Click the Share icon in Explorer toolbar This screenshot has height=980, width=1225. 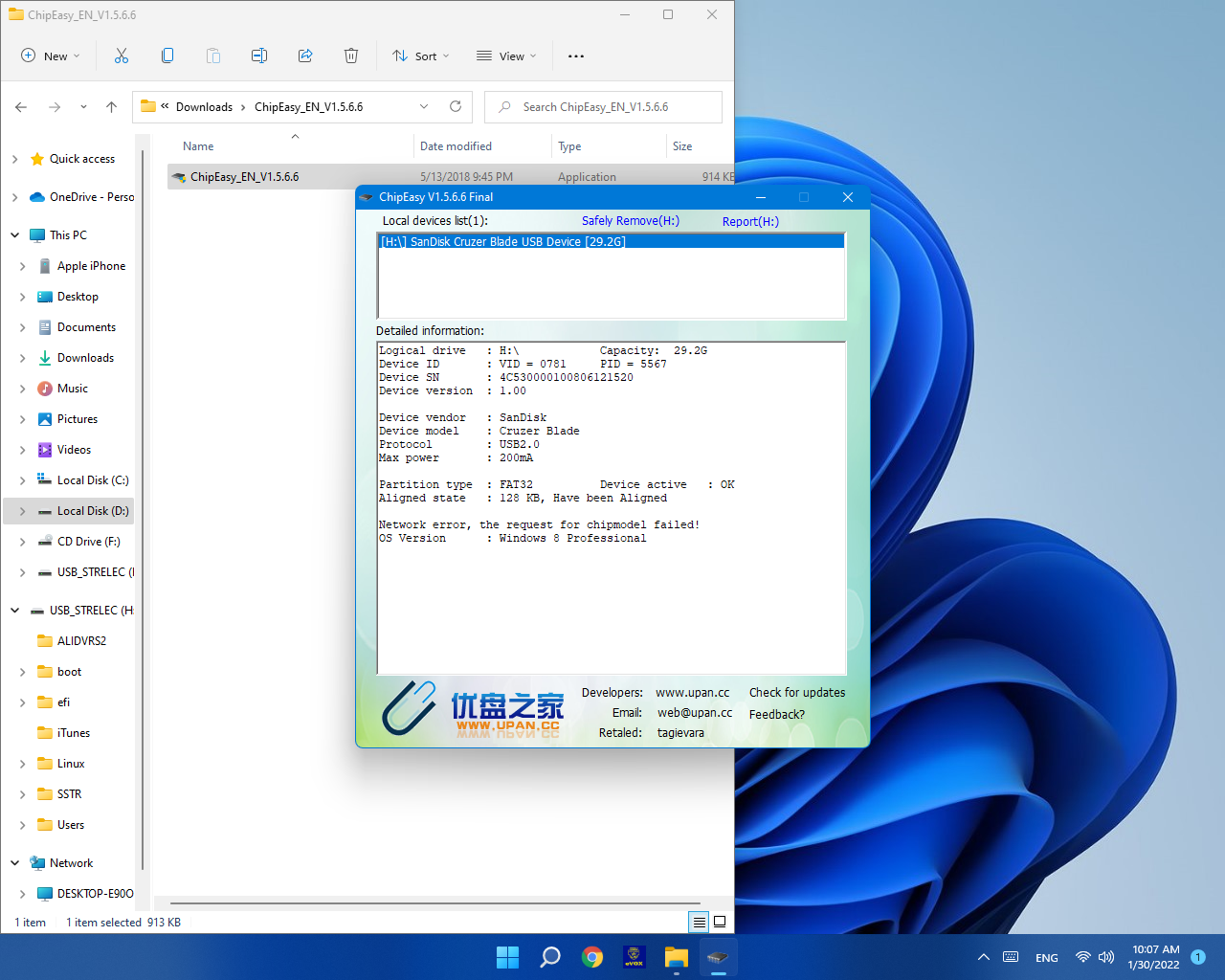pyautogui.click(x=305, y=56)
